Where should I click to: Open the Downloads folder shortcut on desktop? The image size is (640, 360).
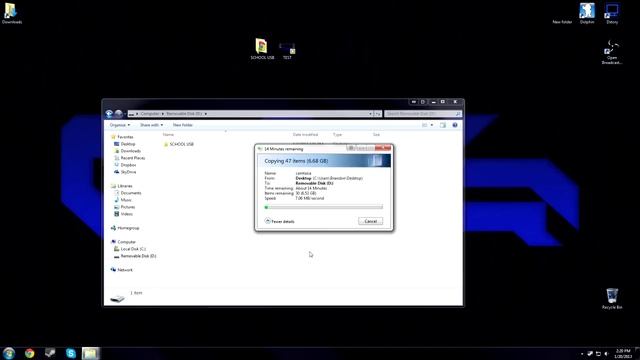[11, 13]
